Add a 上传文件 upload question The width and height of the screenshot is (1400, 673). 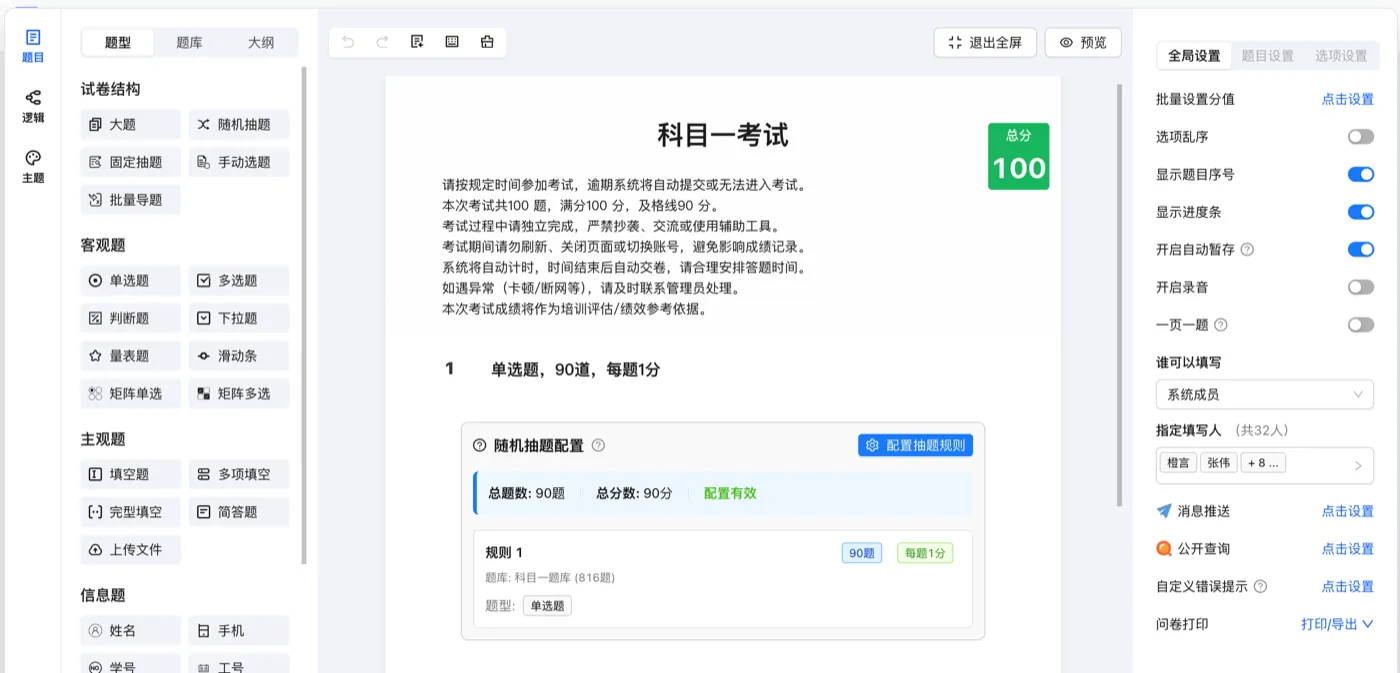[130, 550]
